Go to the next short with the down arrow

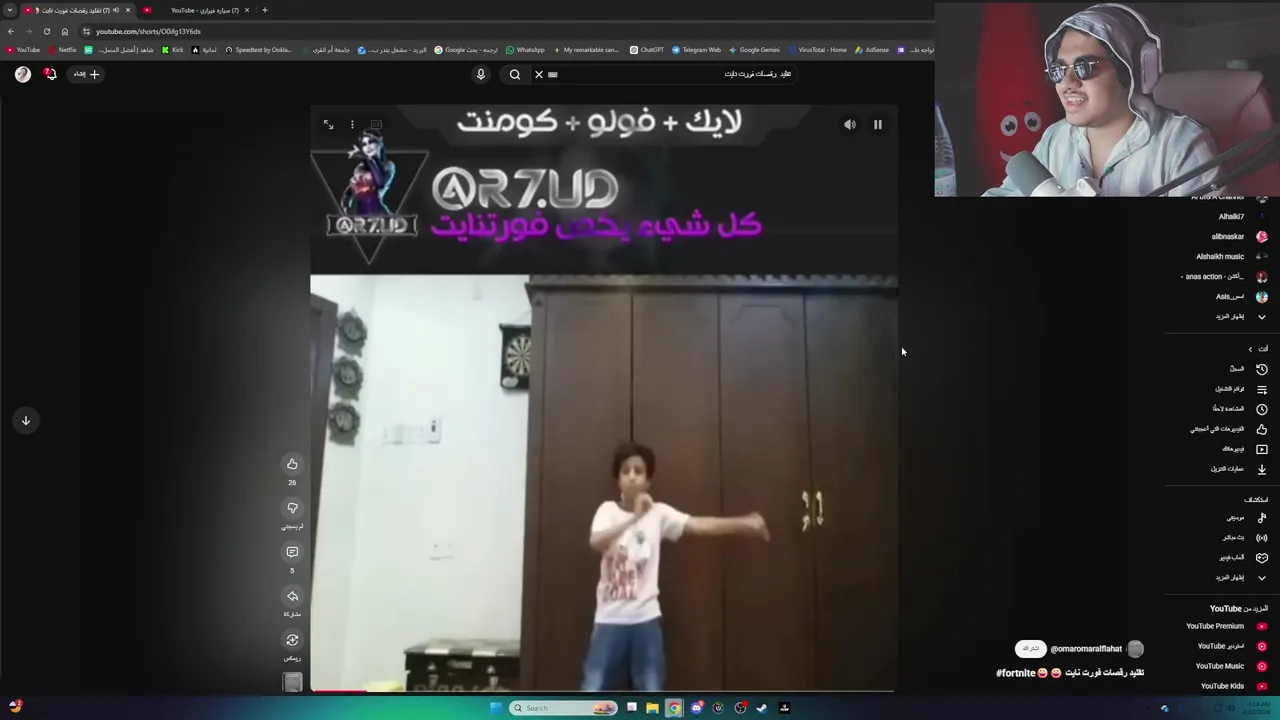pyautogui.click(x=26, y=421)
